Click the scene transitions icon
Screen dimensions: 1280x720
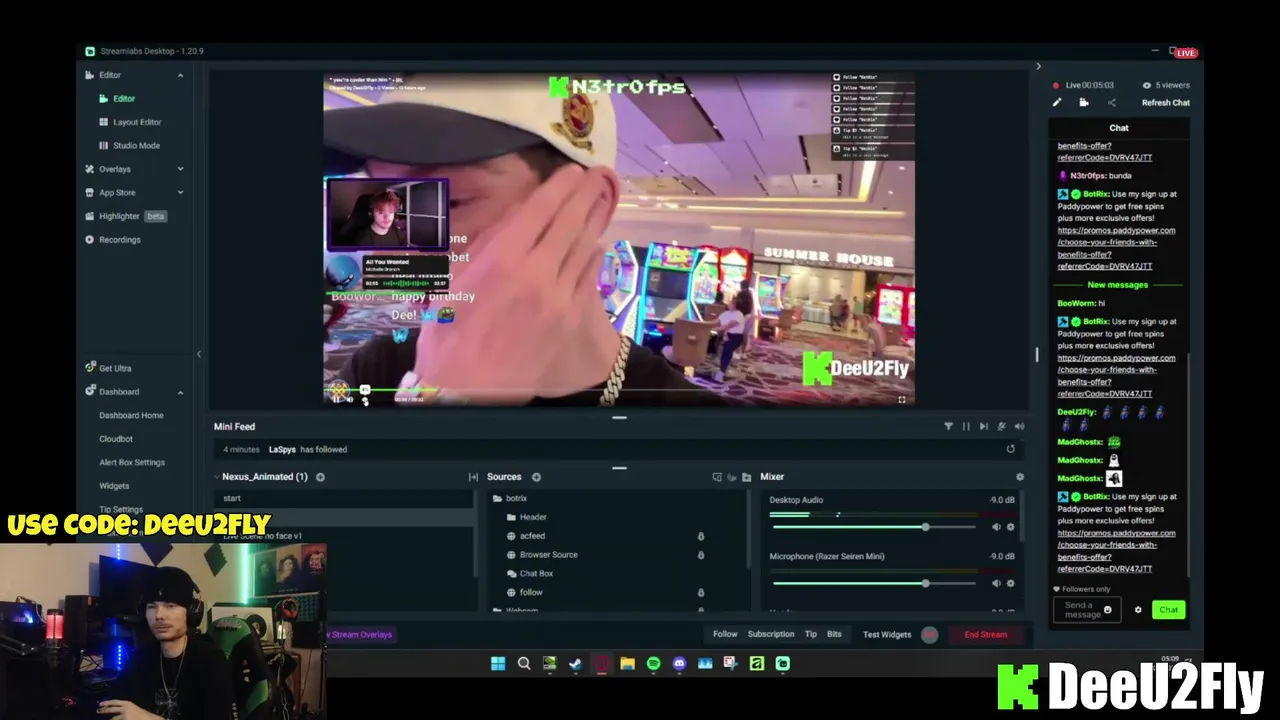pos(473,477)
